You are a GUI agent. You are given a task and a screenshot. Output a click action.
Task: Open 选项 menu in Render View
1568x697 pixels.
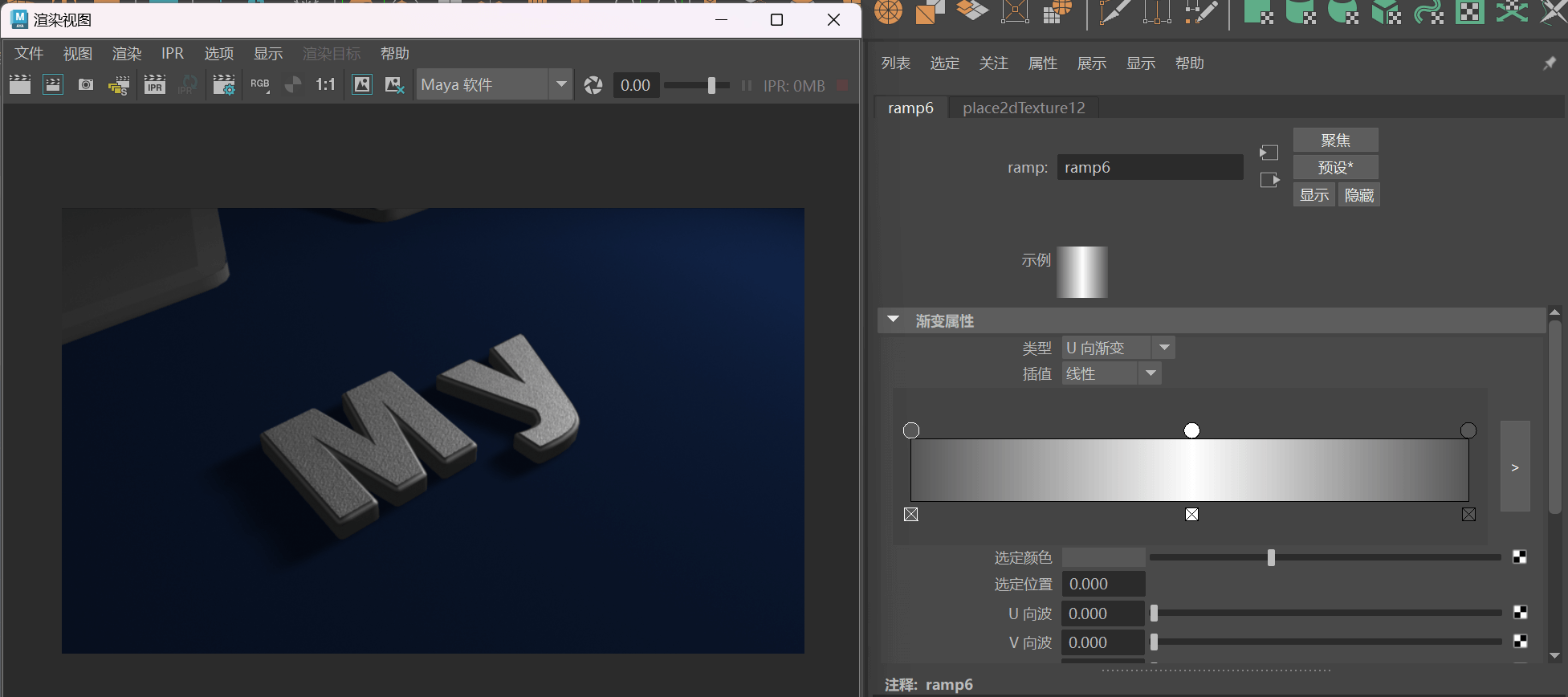pos(219,54)
